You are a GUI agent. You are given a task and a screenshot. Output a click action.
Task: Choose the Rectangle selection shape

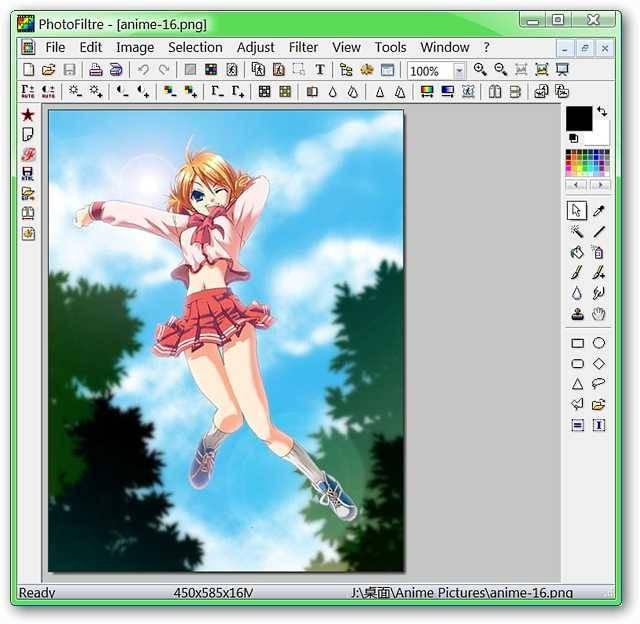(577, 343)
